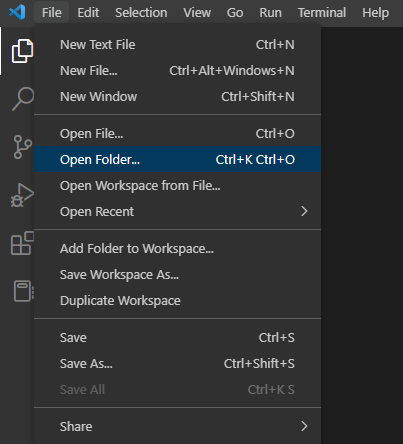Screen dimensions: 403x444
Task: Open the Selection menu
Action: (x=141, y=13)
